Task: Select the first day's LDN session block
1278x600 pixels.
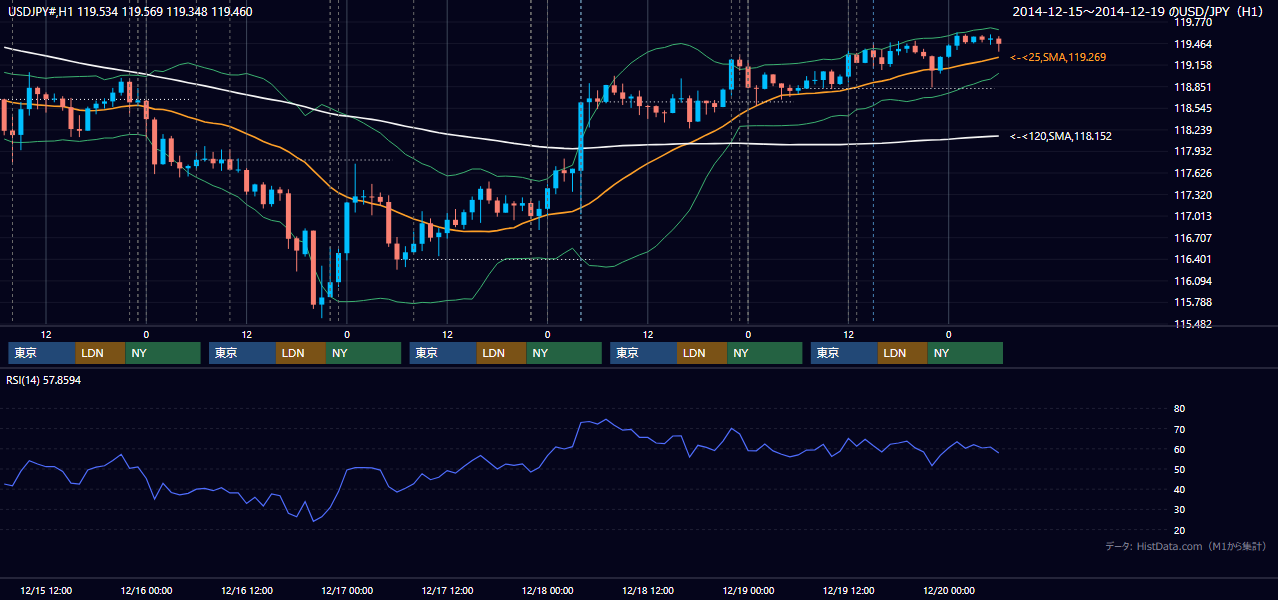Action: click(x=101, y=353)
